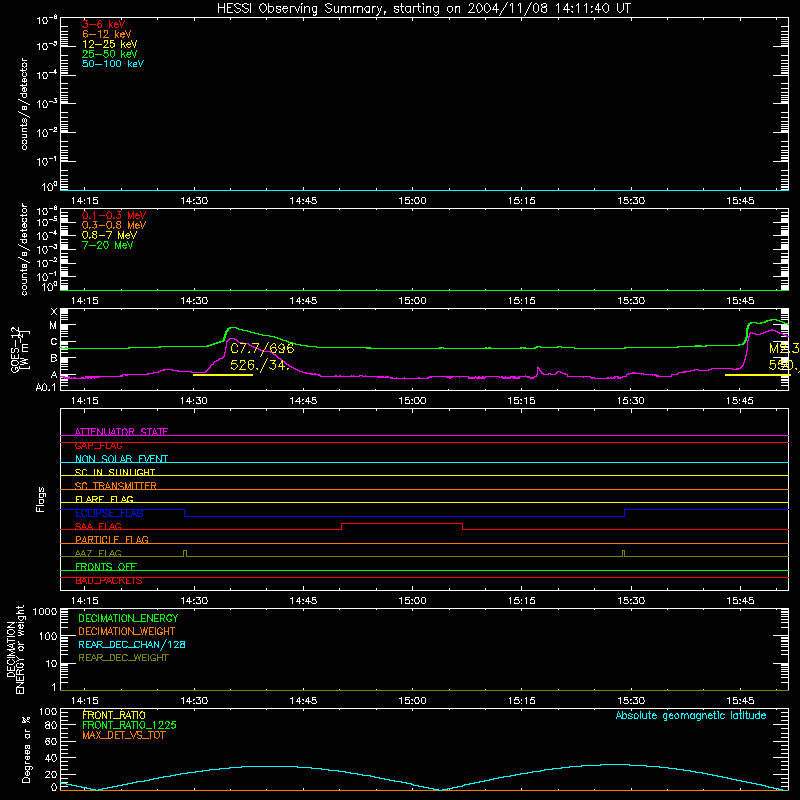Click the PARTICLE_FLAG label
The image size is (800, 800).
(x=112, y=539)
